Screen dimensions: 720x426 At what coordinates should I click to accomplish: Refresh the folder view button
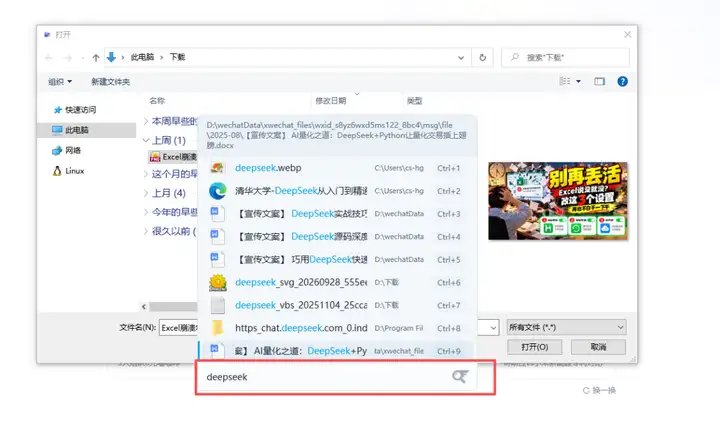(482, 57)
